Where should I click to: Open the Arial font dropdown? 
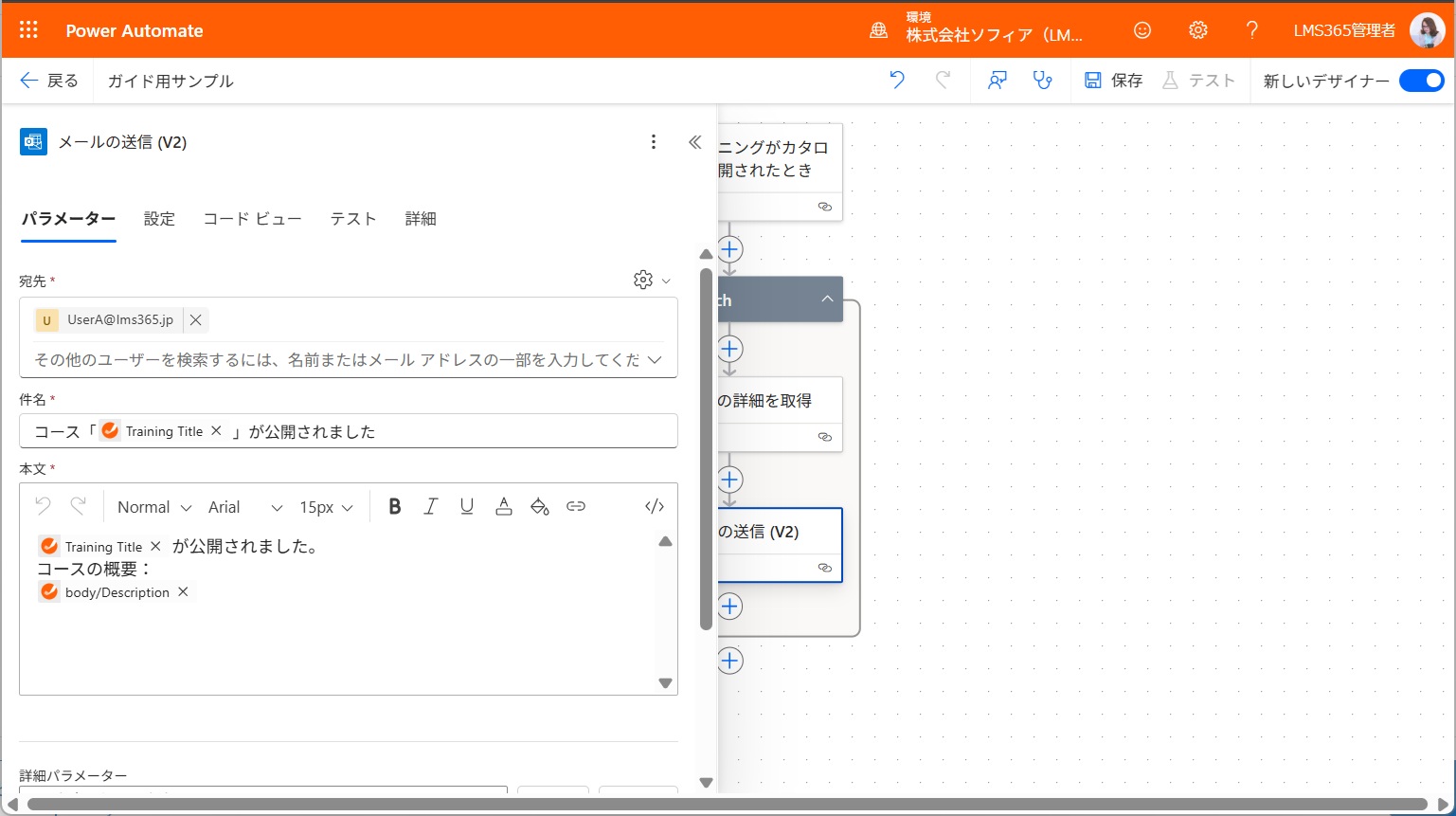point(245,507)
